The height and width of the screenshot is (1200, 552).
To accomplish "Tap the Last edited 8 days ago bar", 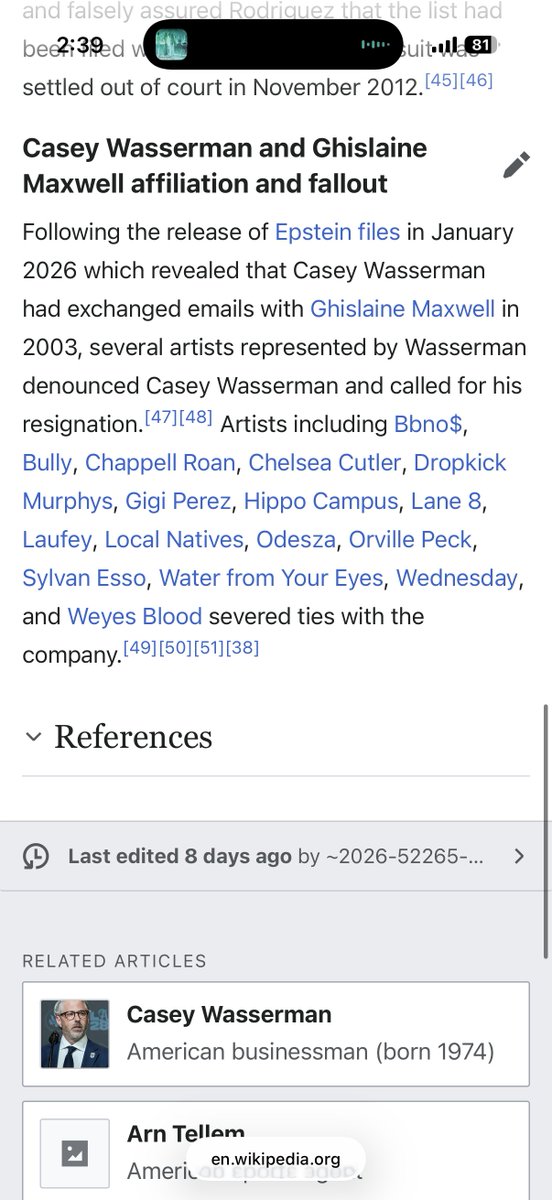I will click(x=276, y=856).
